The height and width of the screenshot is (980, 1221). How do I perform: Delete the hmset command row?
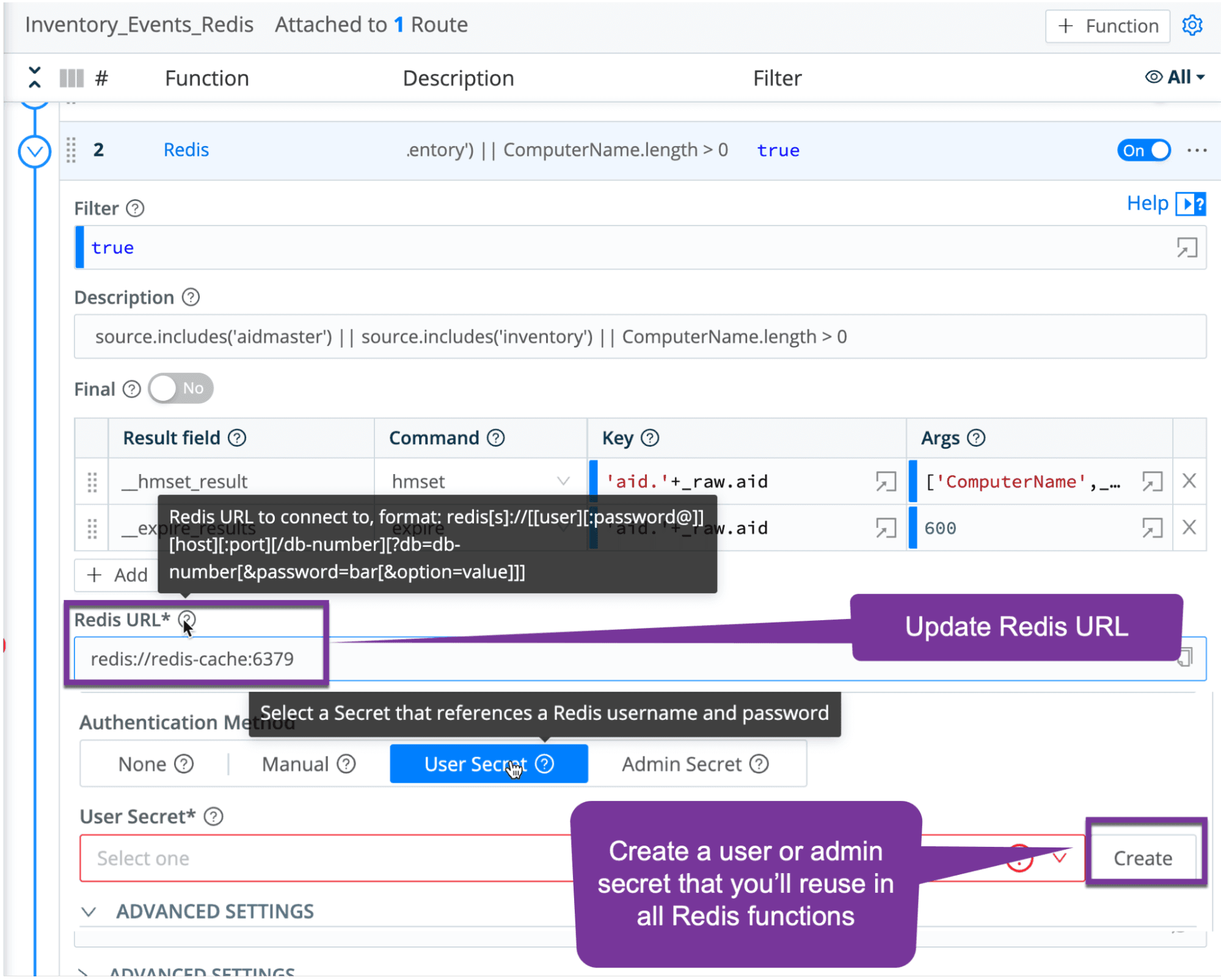pyautogui.click(x=1189, y=481)
